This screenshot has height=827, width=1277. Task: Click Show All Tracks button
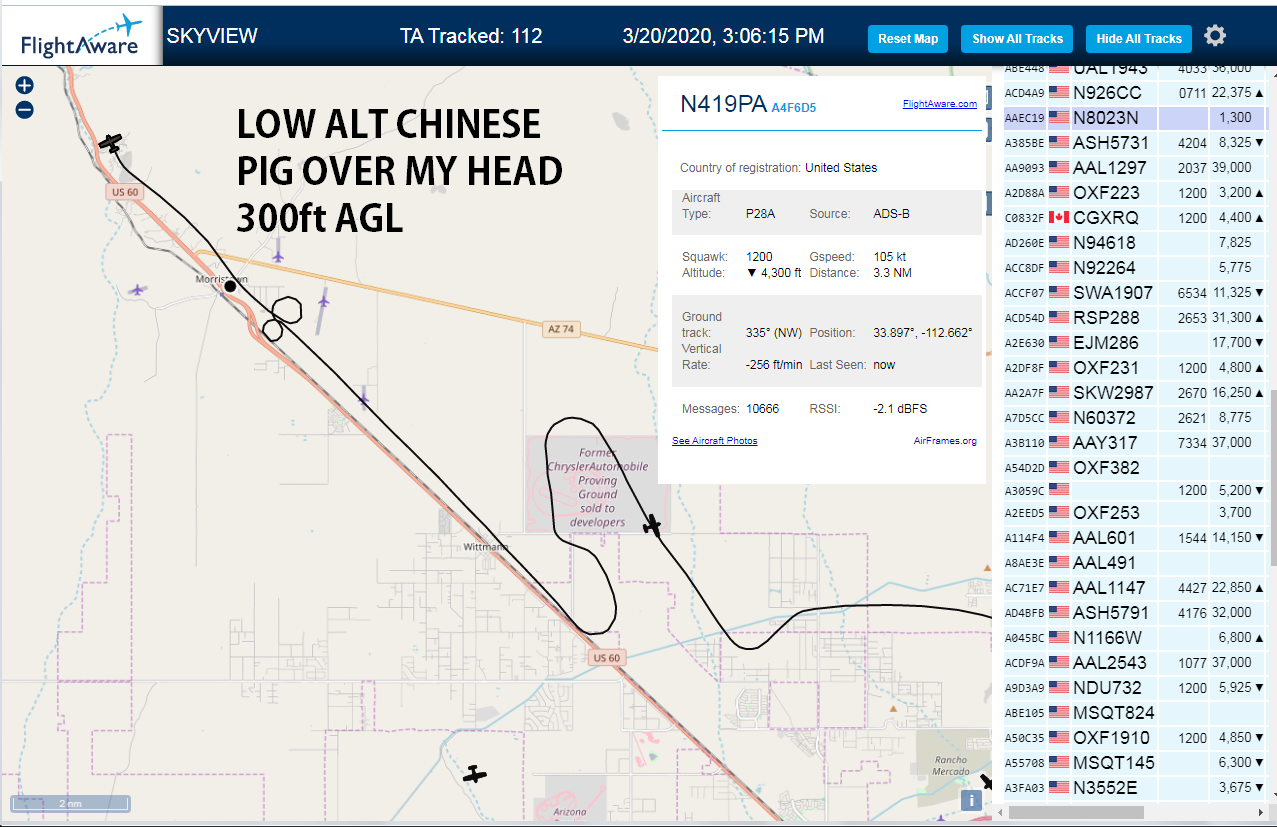pyautogui.click(x=1017, y=39)
